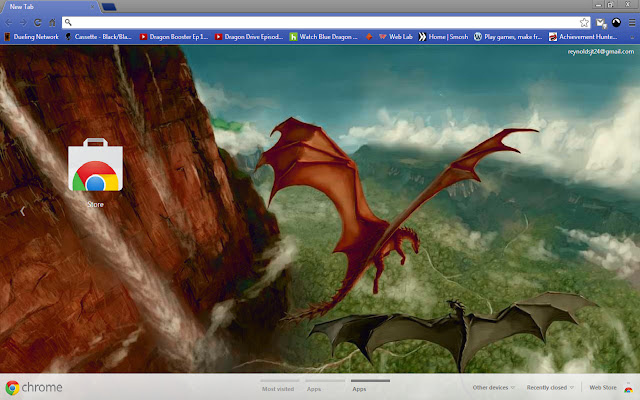Open the Chrome hamburger menu
The width and height of the screenshot is (640, 400).
tap(631, 23)
